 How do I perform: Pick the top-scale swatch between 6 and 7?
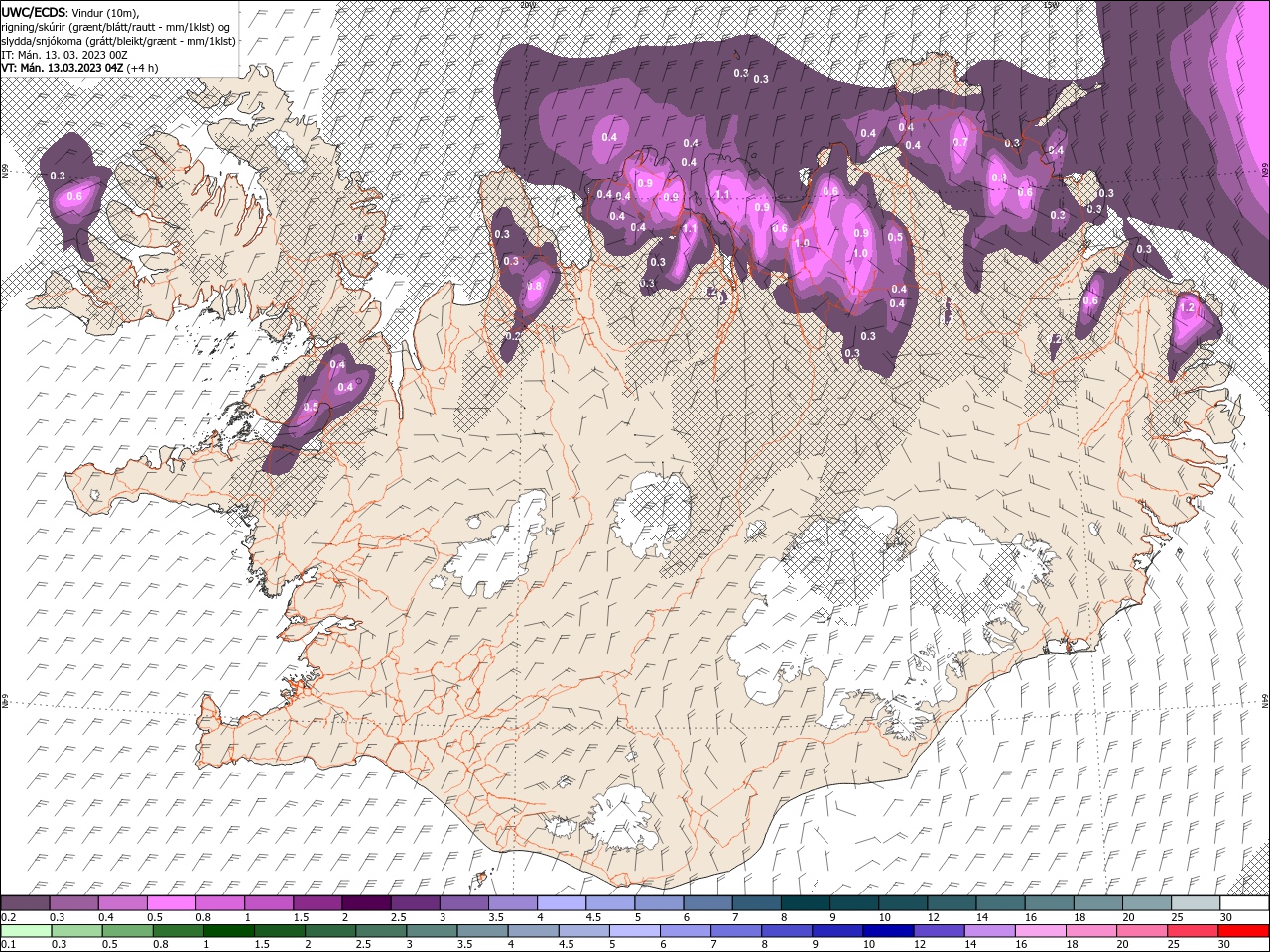pyautogui.click(x=707, y=902)
